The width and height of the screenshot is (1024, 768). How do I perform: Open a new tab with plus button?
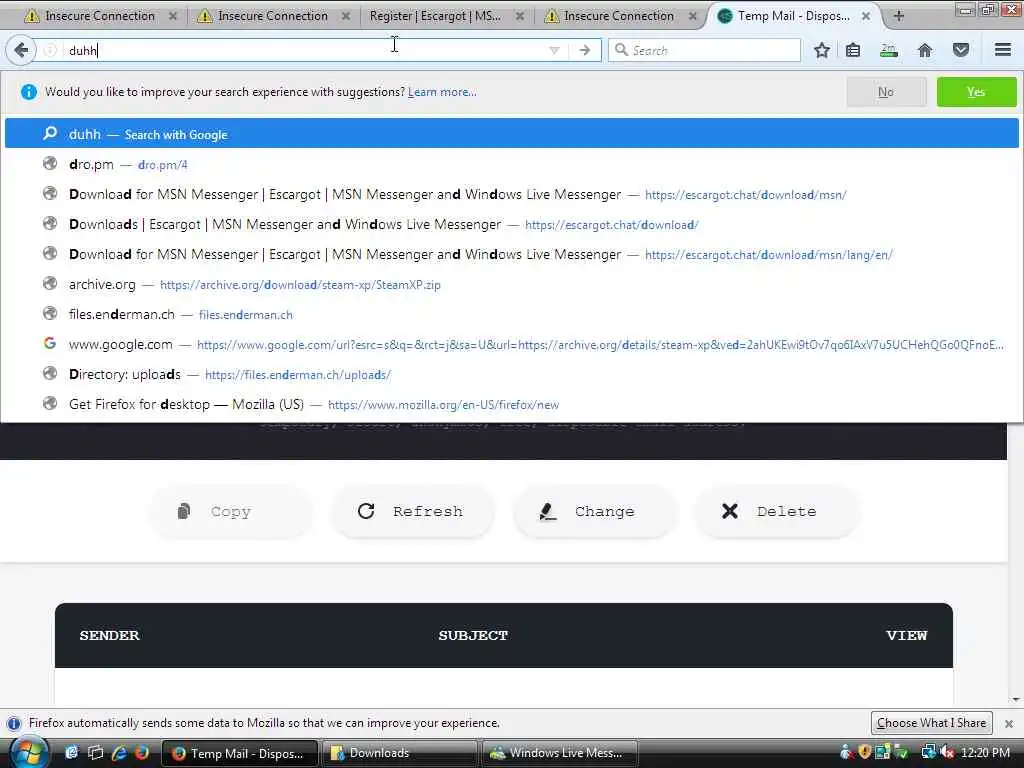(899, 16)
